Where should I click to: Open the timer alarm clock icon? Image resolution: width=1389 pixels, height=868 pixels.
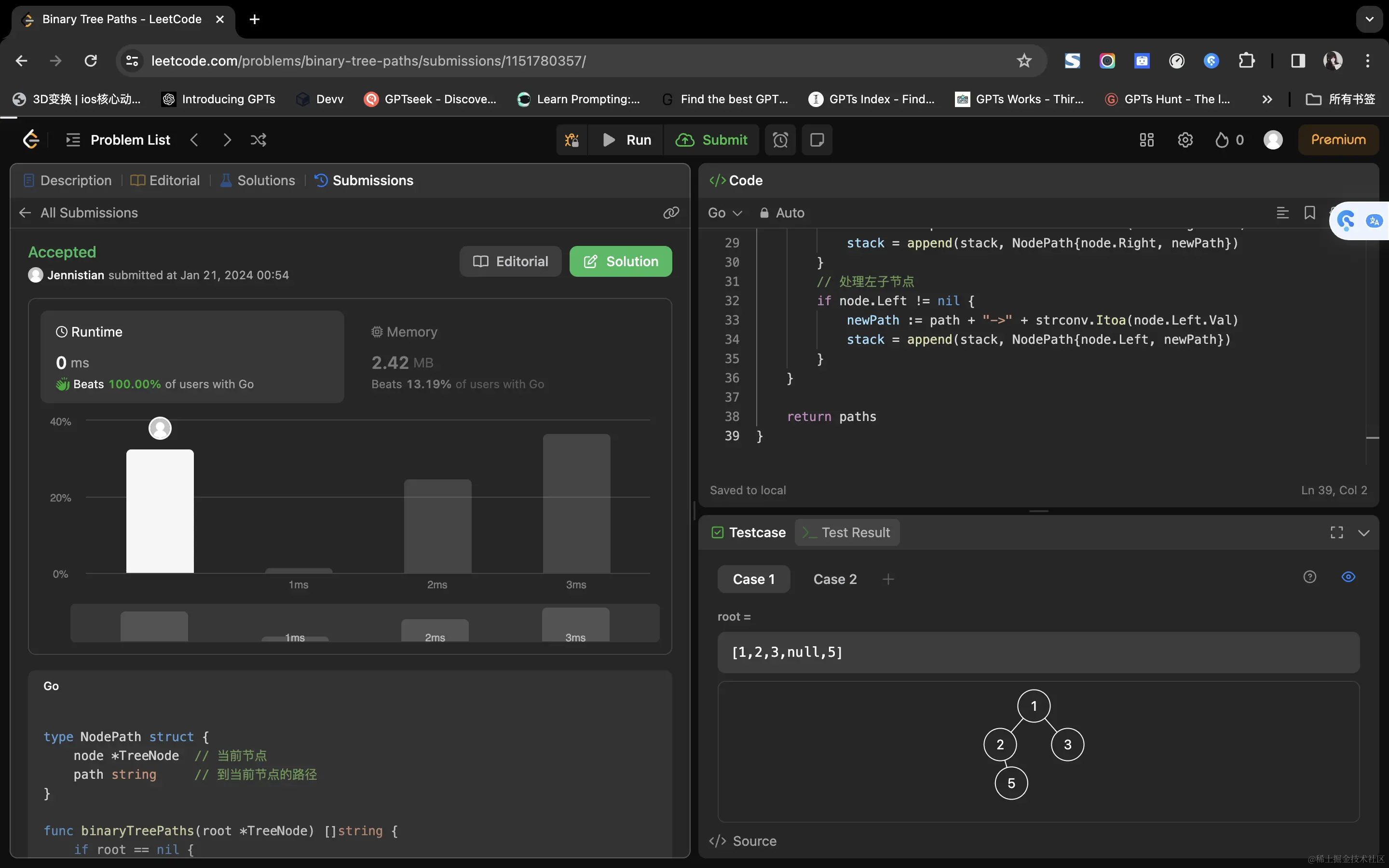(x=780, y=140)
